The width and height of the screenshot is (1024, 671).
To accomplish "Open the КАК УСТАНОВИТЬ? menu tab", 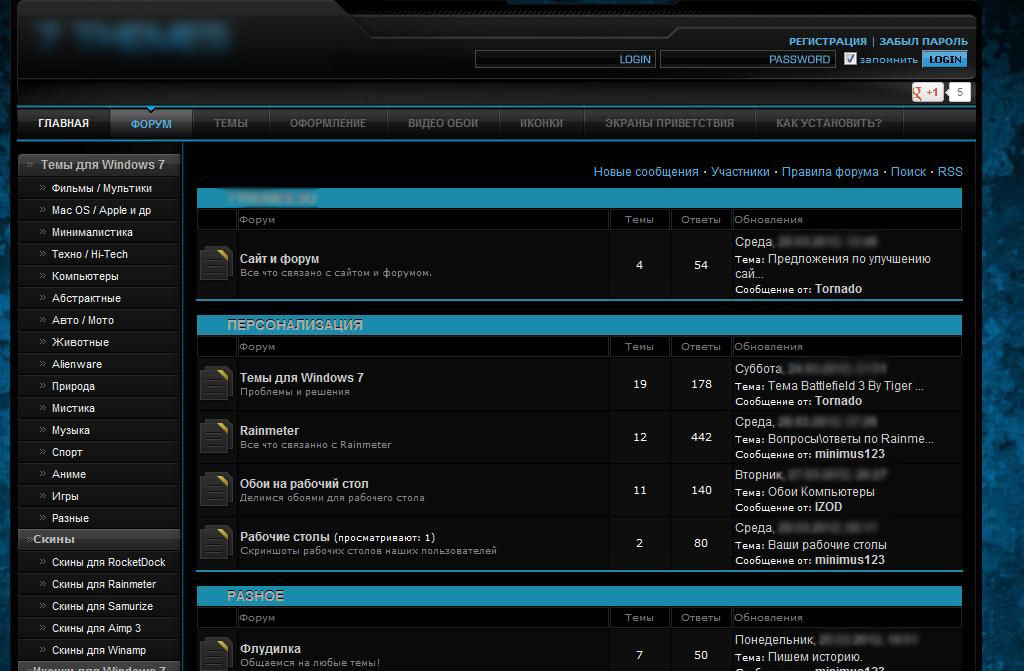I will (x=829, y=123).
